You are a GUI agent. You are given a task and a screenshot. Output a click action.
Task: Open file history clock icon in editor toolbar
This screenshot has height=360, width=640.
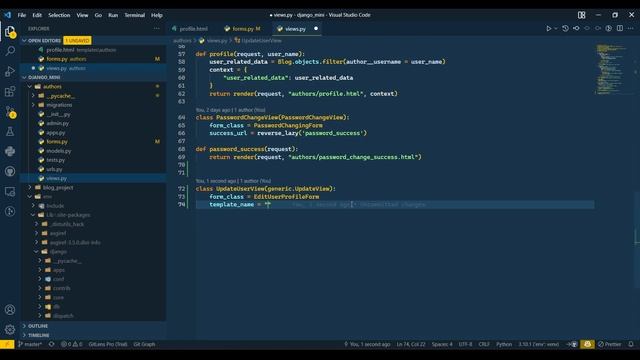pyautogui.click(x=565, y=29)
